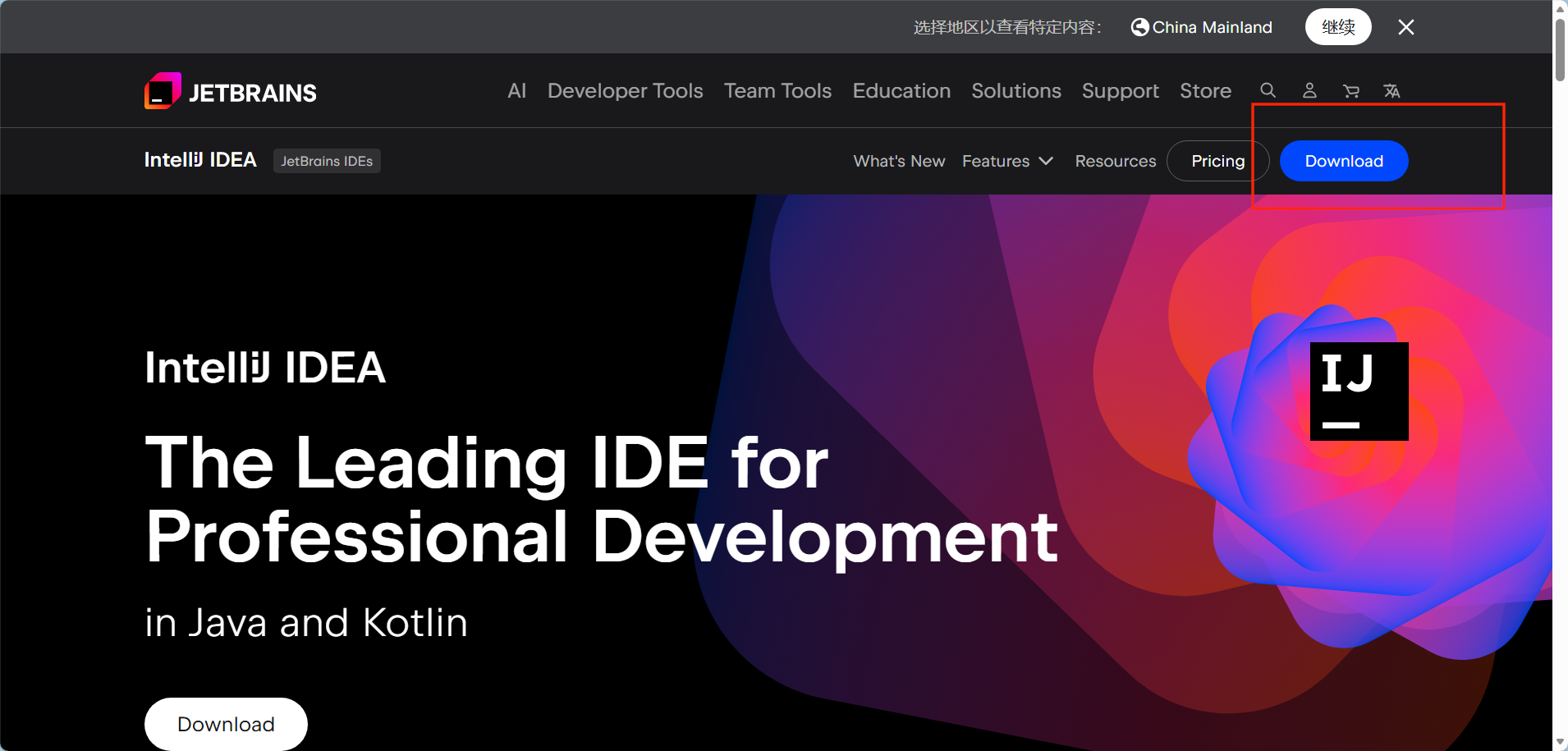Click the white Download button in hero
This screenshot has height=751, width=1568.
226,724
